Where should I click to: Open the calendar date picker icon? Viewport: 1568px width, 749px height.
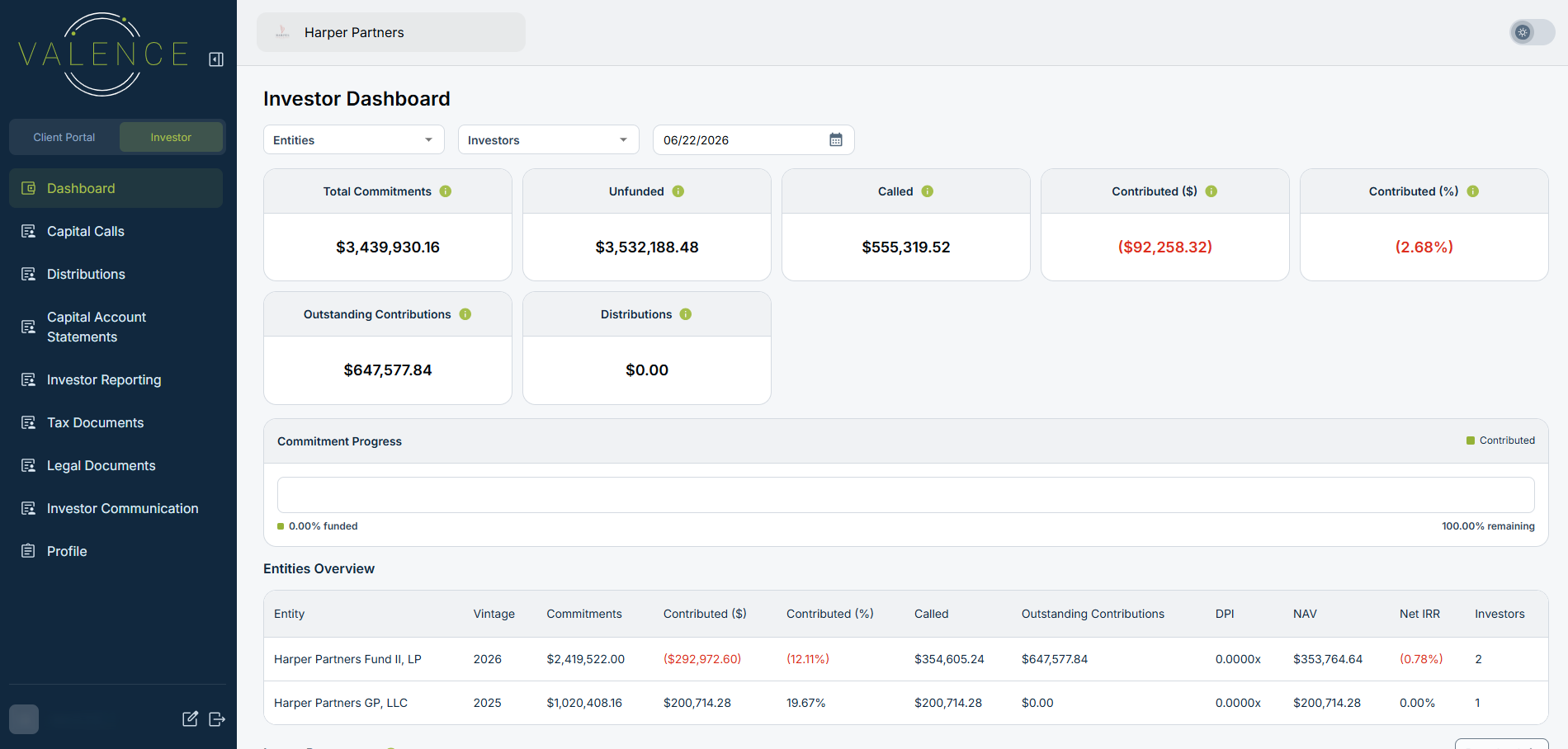point(836,139)
